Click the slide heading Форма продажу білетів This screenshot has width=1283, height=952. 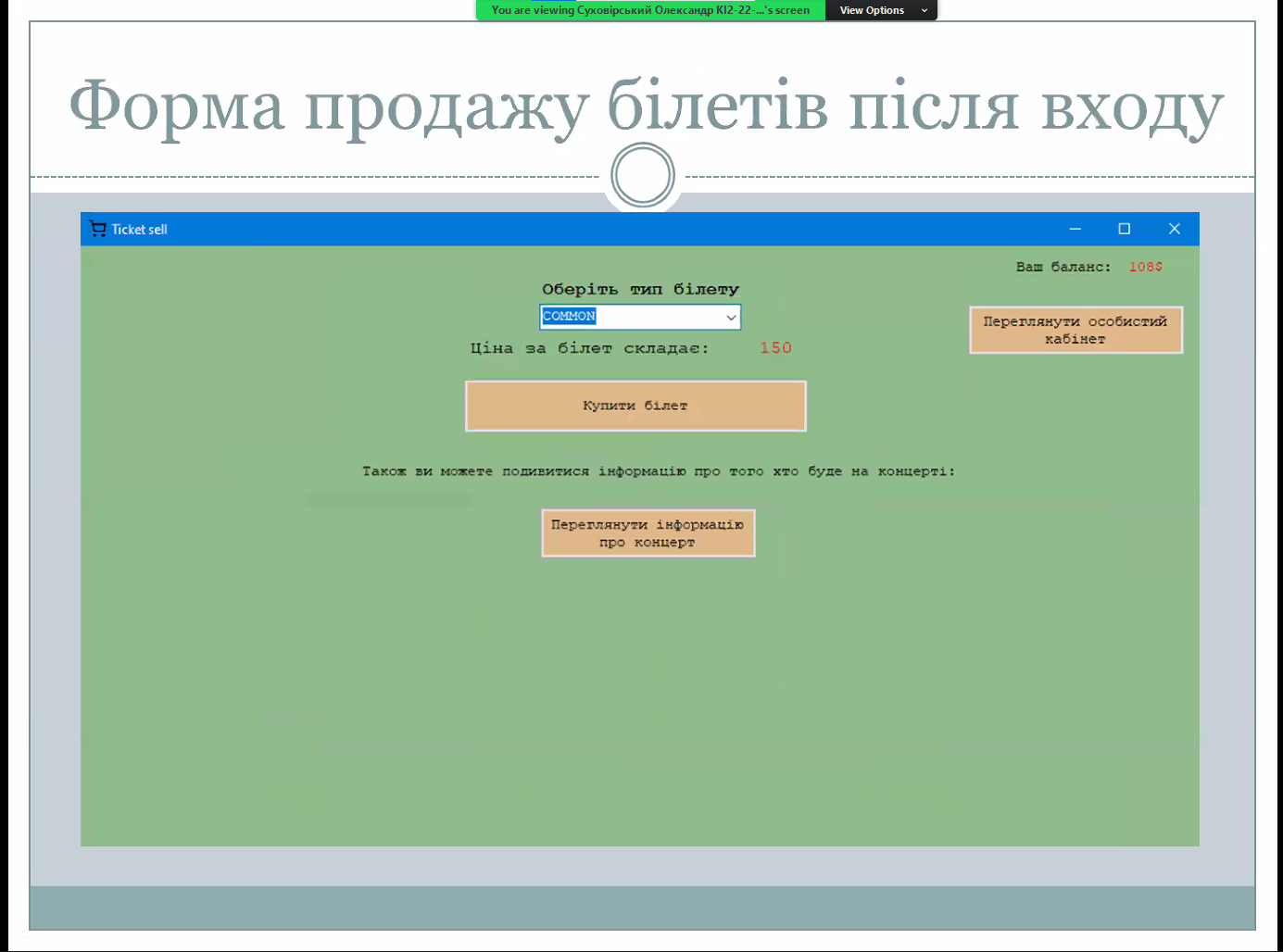click(646, 106)
